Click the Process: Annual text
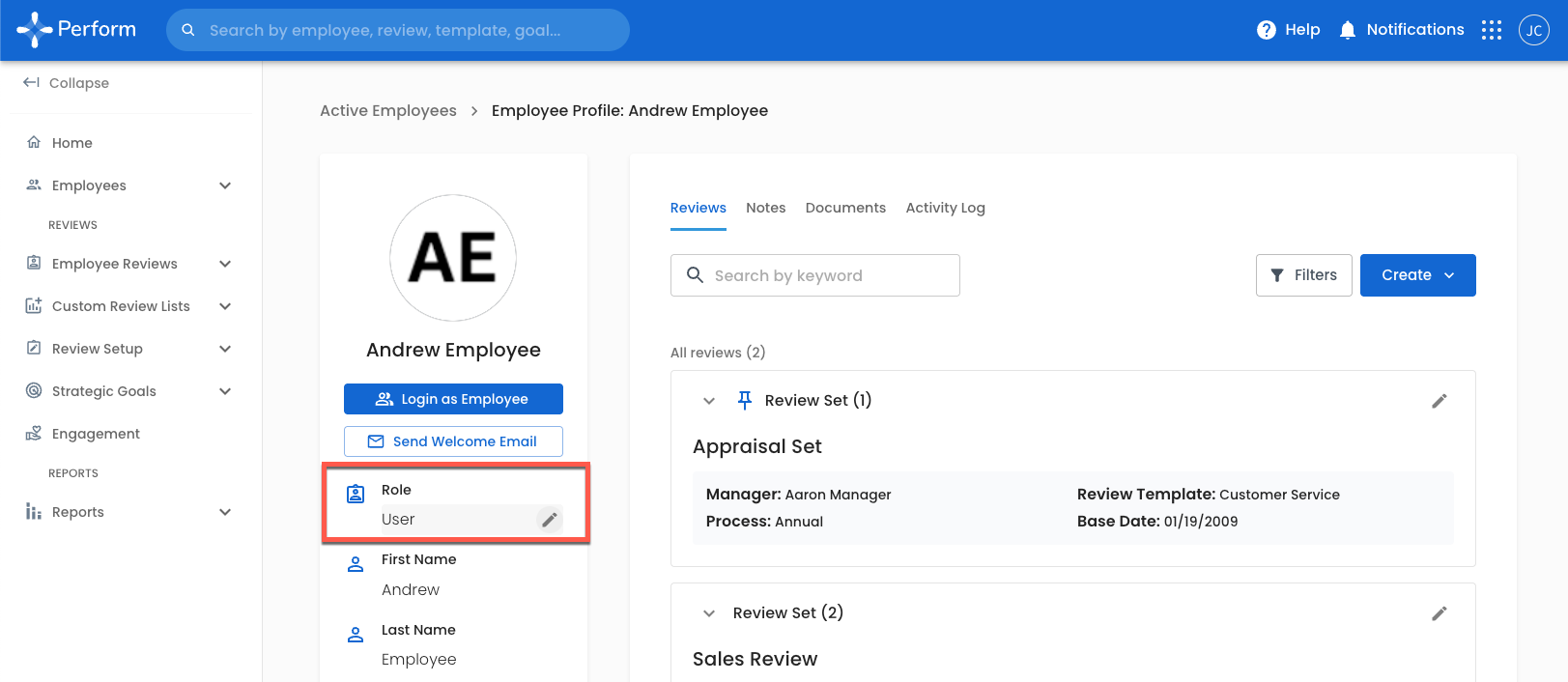This screenshot has width=1568, height=682. tap(764, 522)
